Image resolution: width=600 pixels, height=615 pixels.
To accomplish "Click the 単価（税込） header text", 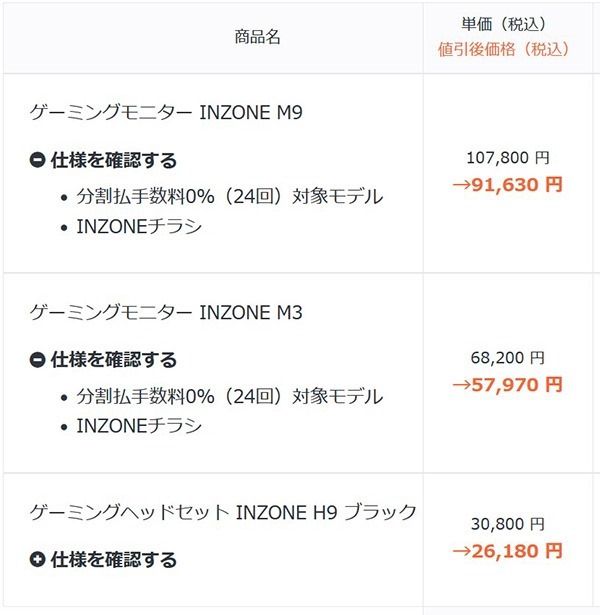I will (504, 24).
